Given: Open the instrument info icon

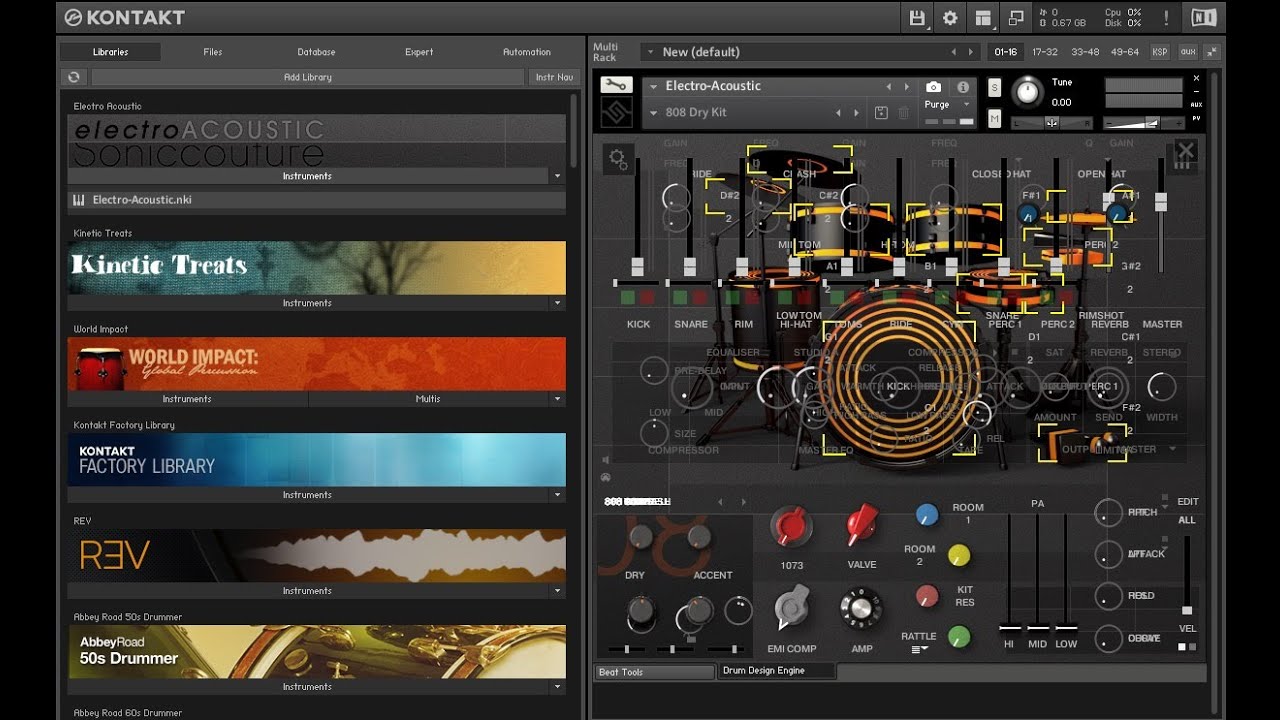Looking at the screenshot, I should 963,87.
